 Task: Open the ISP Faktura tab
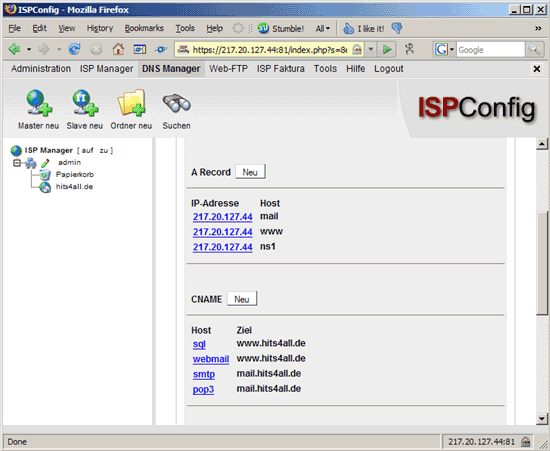click(x=281, y=69)
